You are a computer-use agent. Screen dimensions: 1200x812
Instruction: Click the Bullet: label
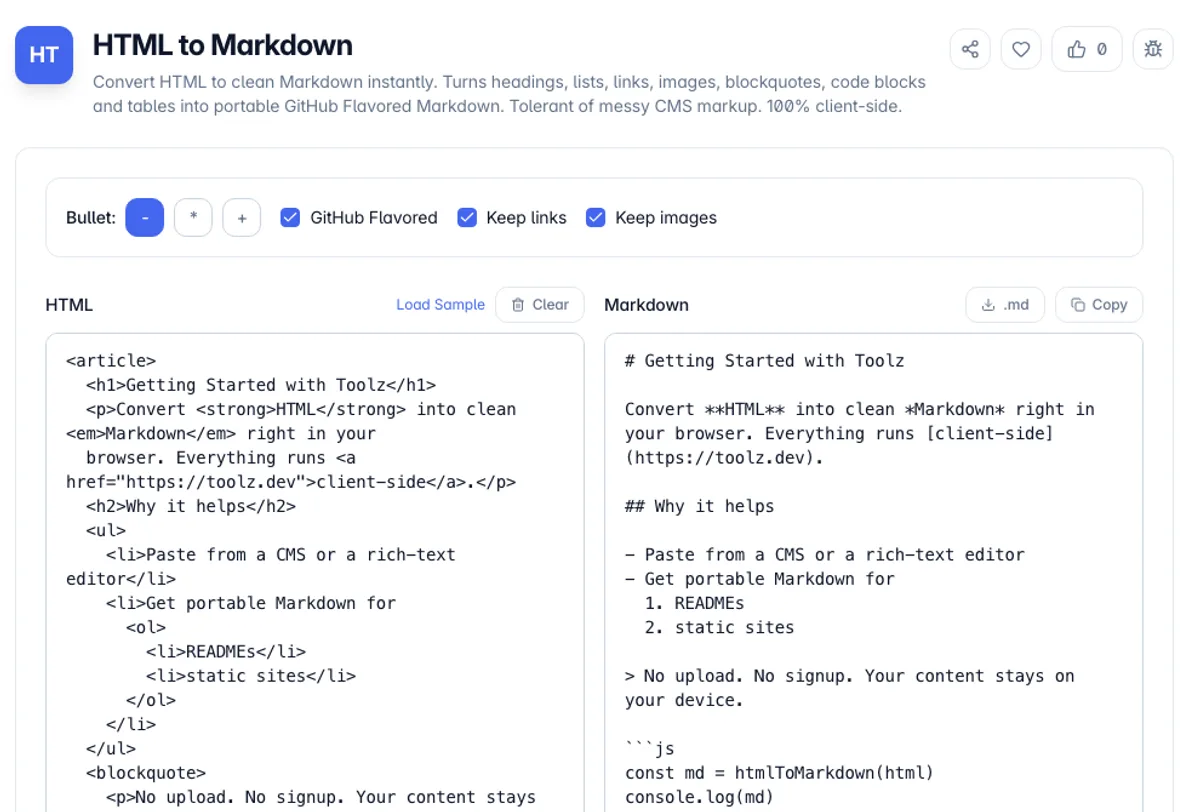[x=91, y=217]
